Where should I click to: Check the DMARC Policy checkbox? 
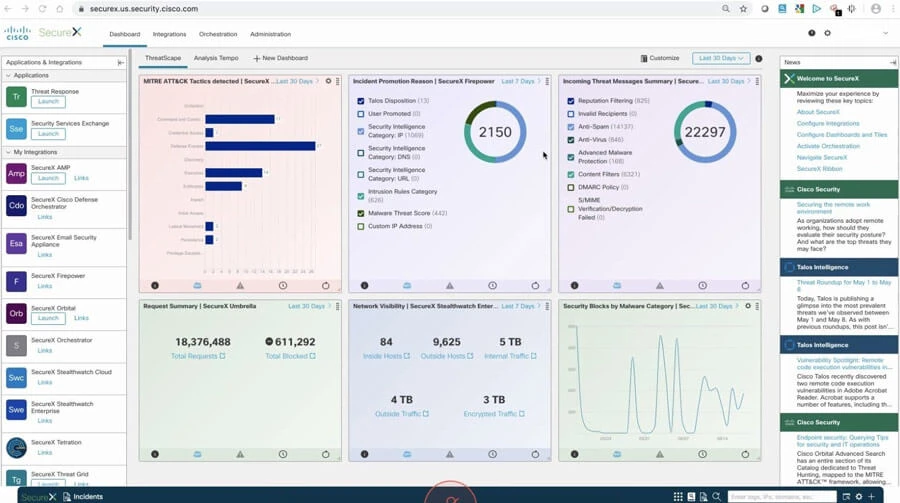tap(571, 187)
